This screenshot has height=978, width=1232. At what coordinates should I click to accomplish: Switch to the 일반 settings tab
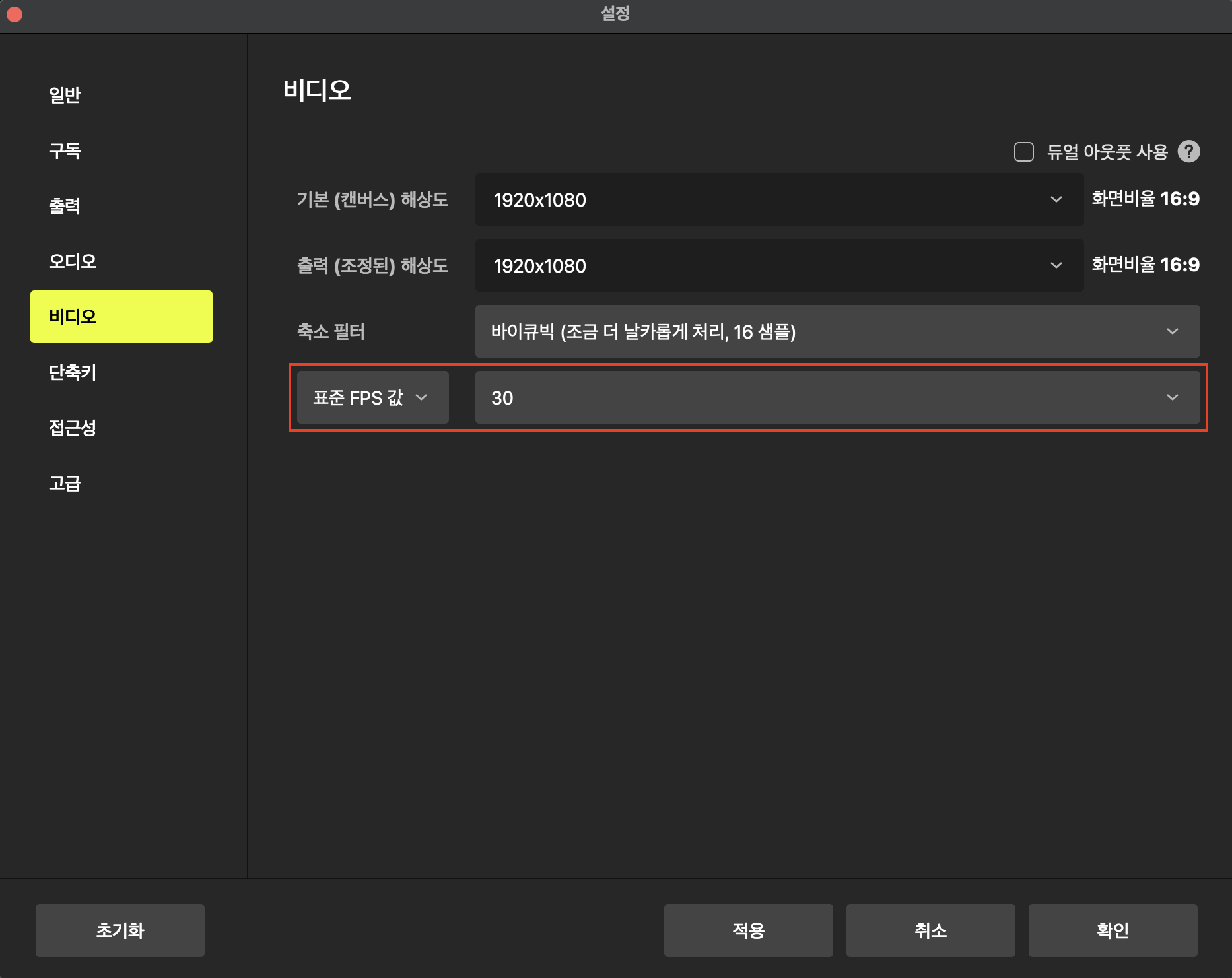pyautogui.click(x=65, y=95)
